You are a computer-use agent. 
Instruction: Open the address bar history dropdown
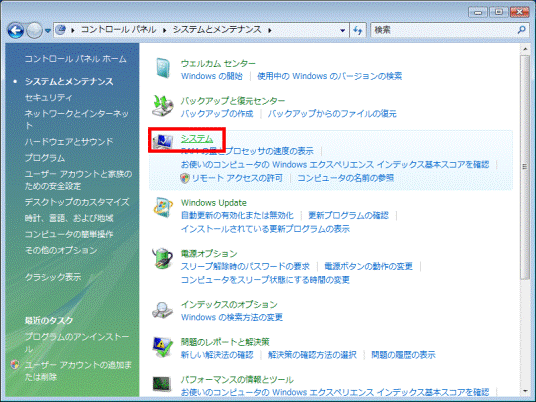[x=342, y=30]
